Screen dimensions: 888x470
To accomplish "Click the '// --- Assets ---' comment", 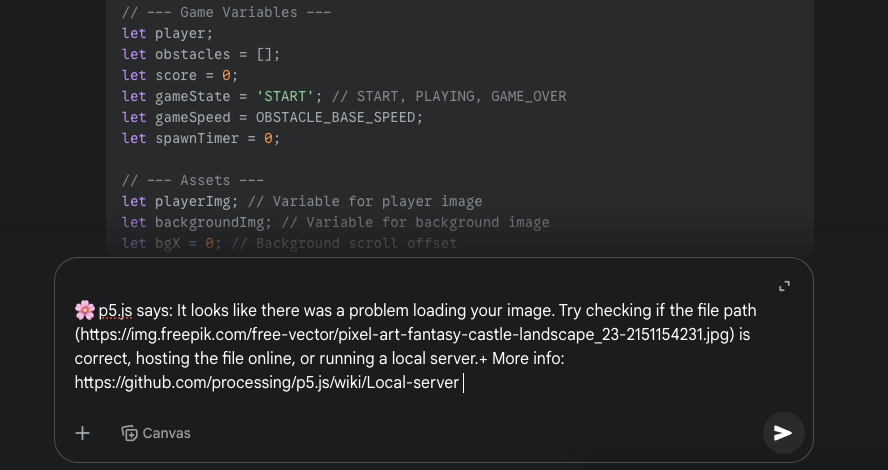I will click(x=192, y=180).
